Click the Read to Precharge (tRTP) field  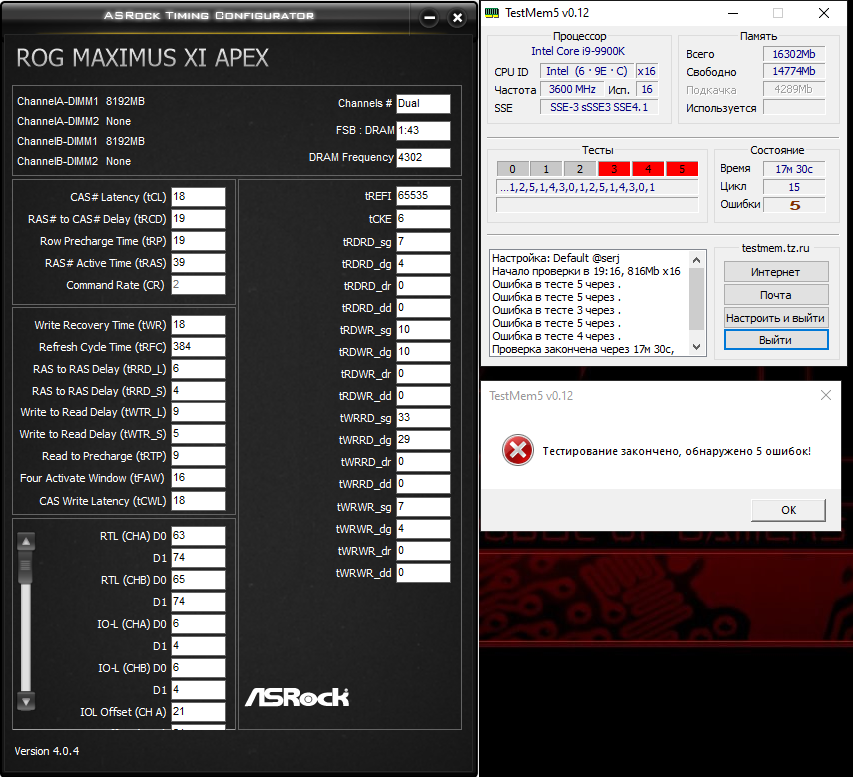[x=198, y=456]
